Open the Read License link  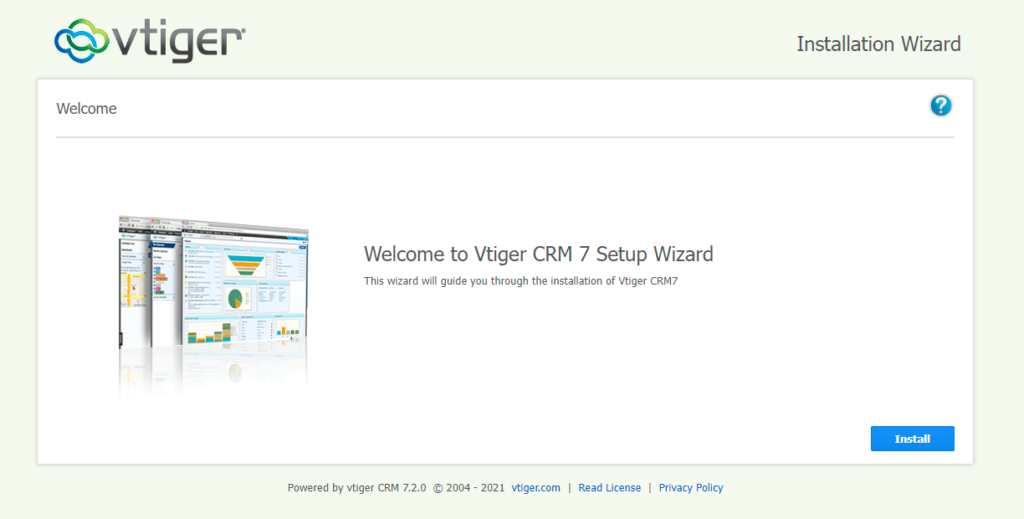609,488
